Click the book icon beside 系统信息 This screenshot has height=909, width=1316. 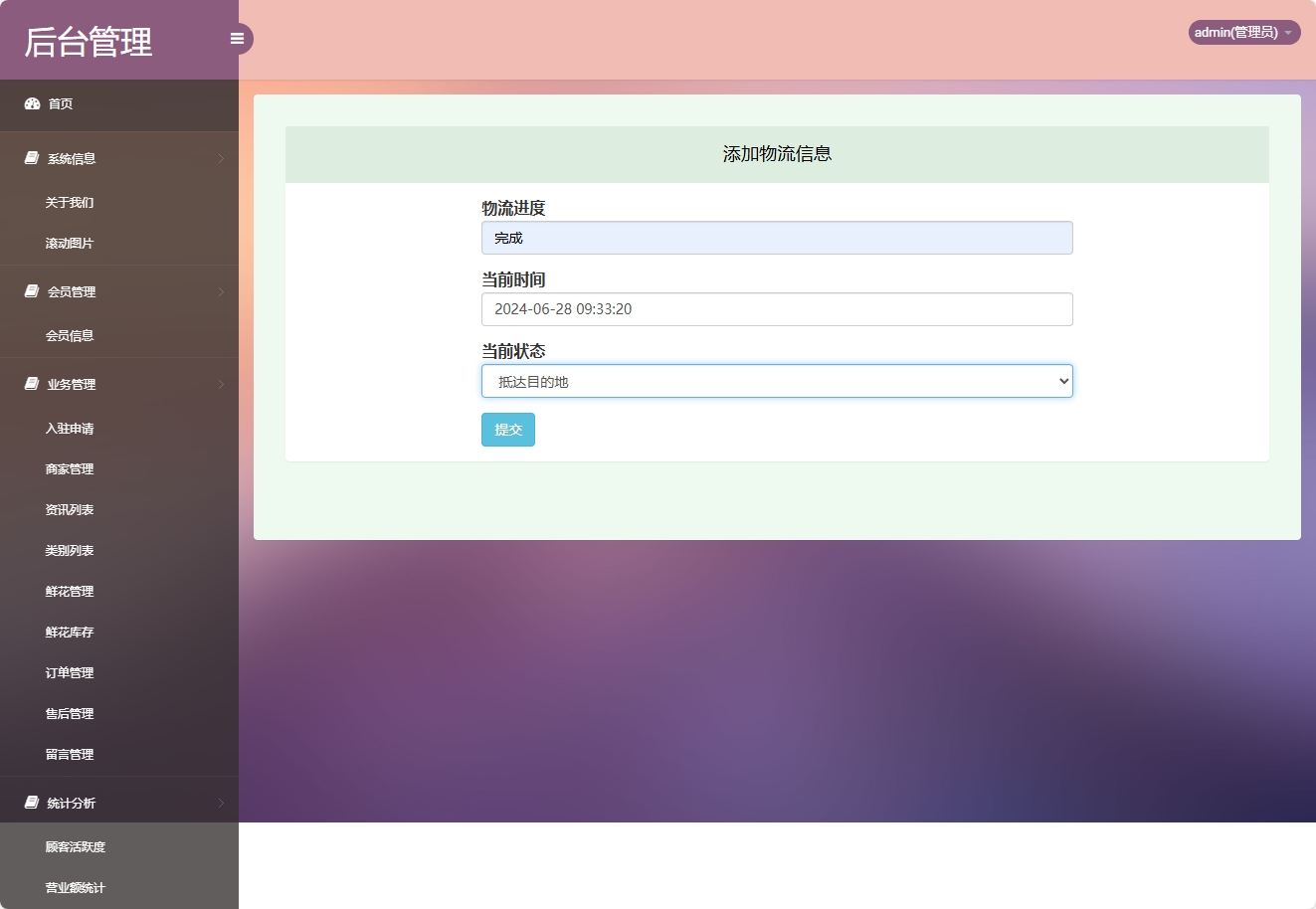point(32,158)
